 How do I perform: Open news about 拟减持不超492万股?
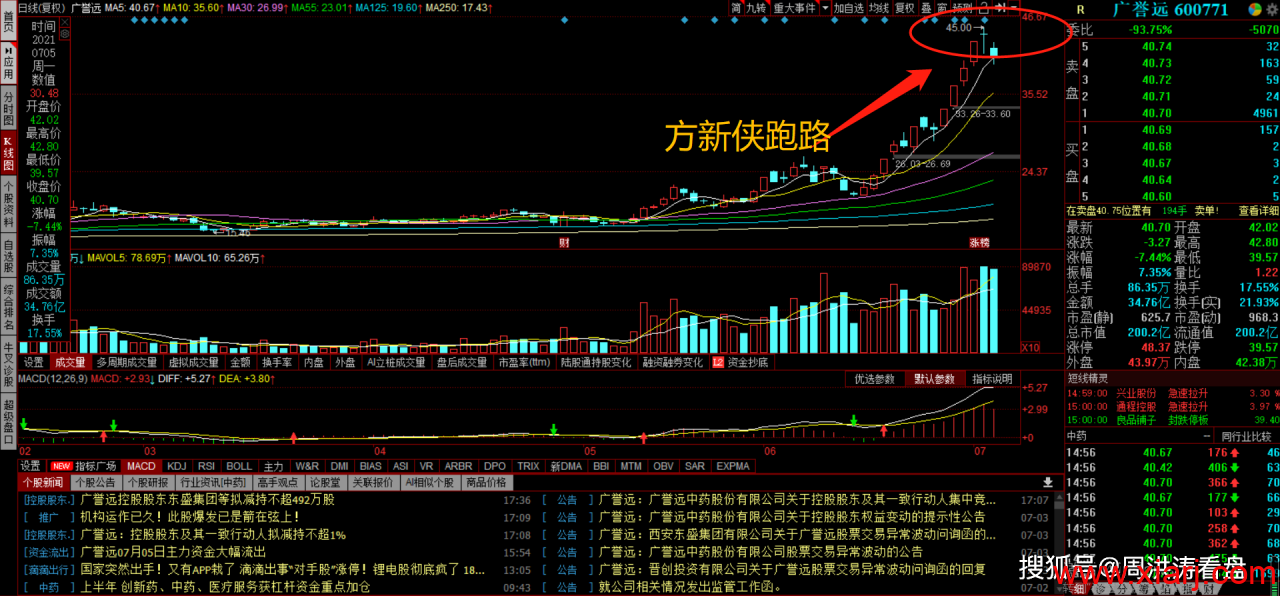click(207, 499)
